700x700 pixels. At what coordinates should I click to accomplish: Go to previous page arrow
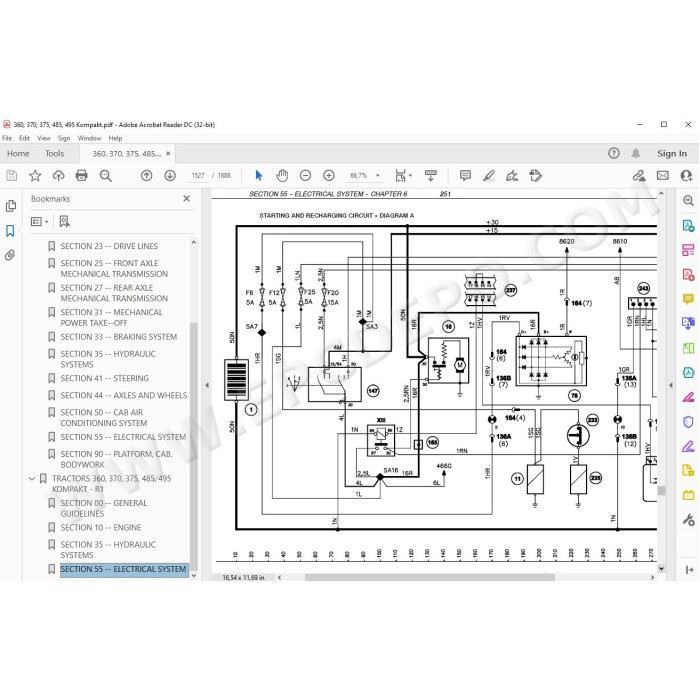[146, 175]
